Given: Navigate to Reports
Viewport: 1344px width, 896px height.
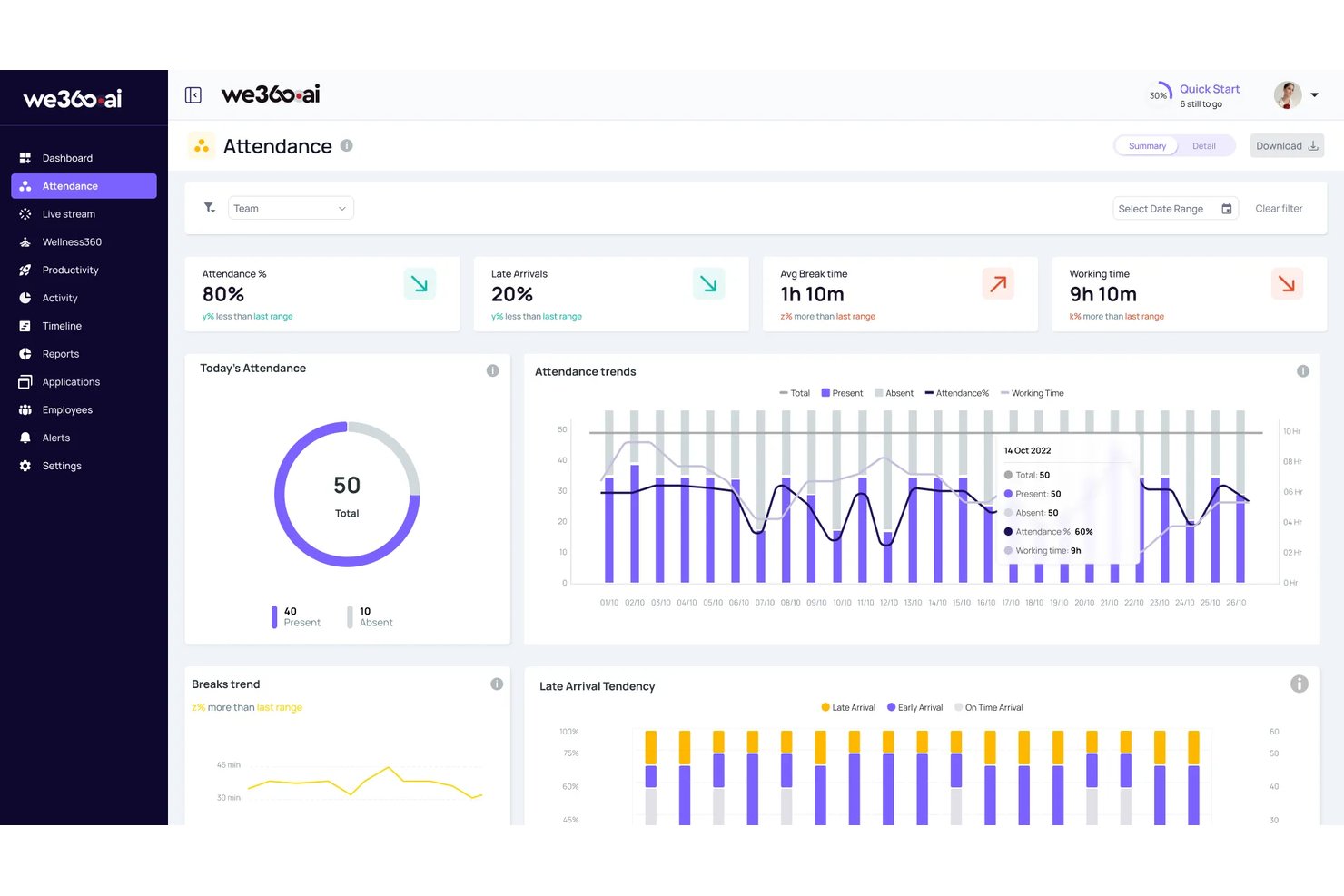Looking at the screenshot, I should (84, 354).
